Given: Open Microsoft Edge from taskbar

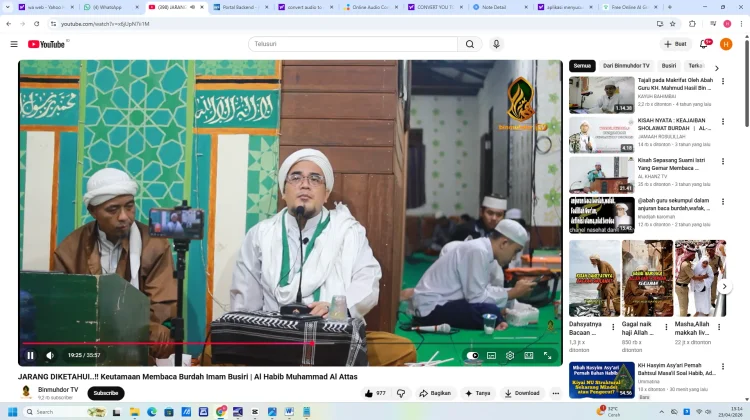Looking at the screenshot, I should tap(152, 412).
